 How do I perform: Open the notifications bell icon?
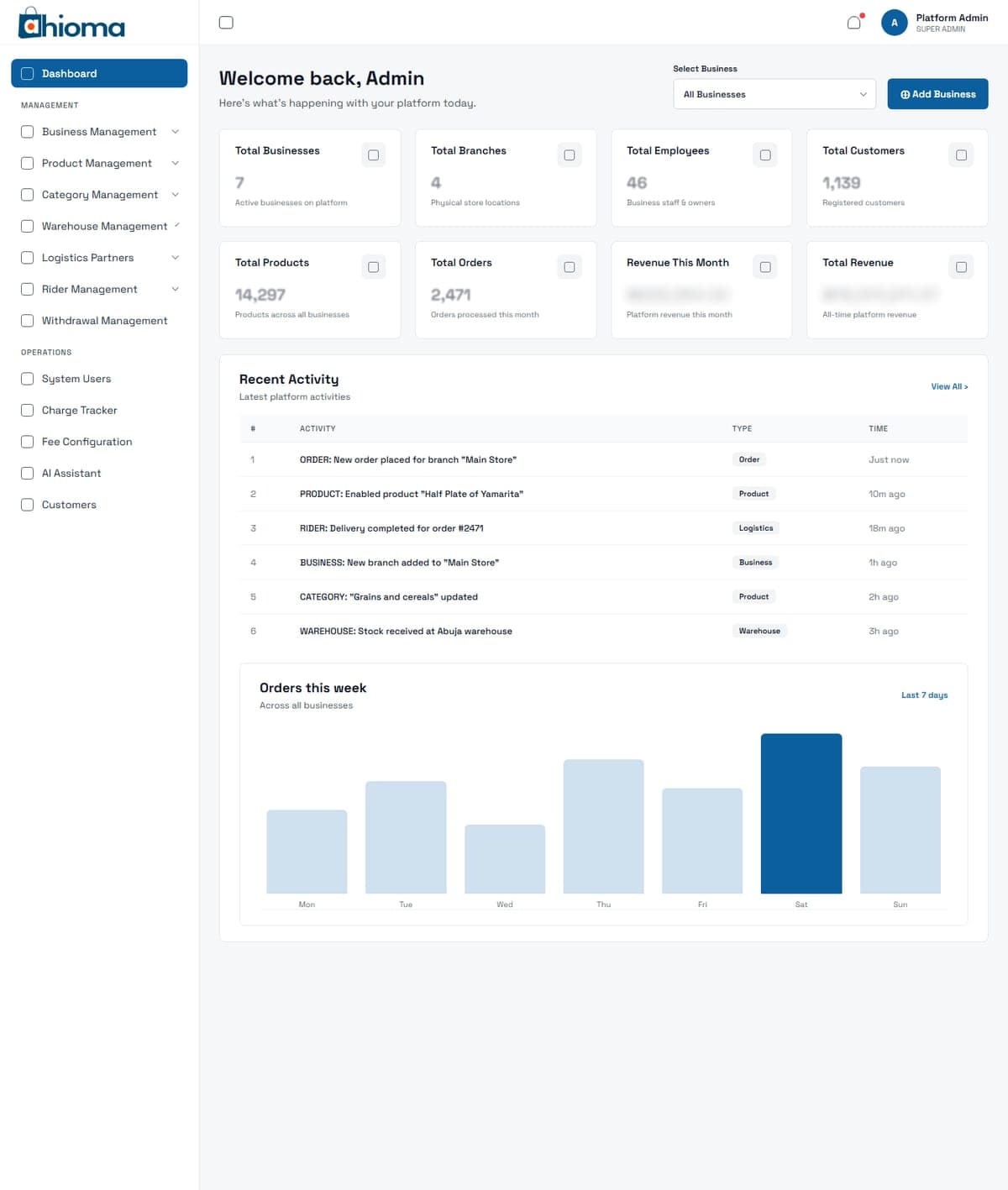point(854,23)
